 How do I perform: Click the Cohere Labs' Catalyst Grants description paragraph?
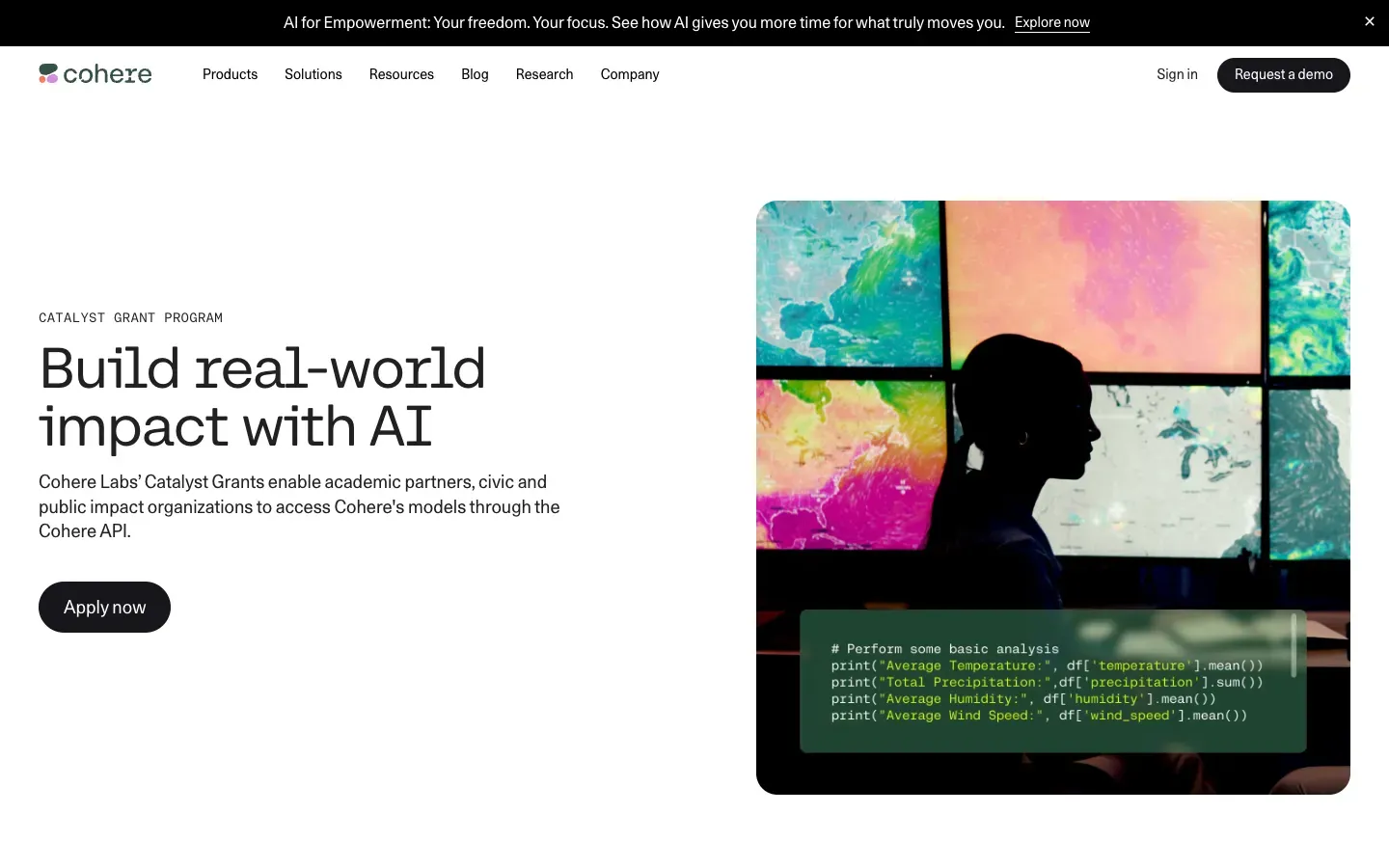pyautogui.click(x=299, y=506)
